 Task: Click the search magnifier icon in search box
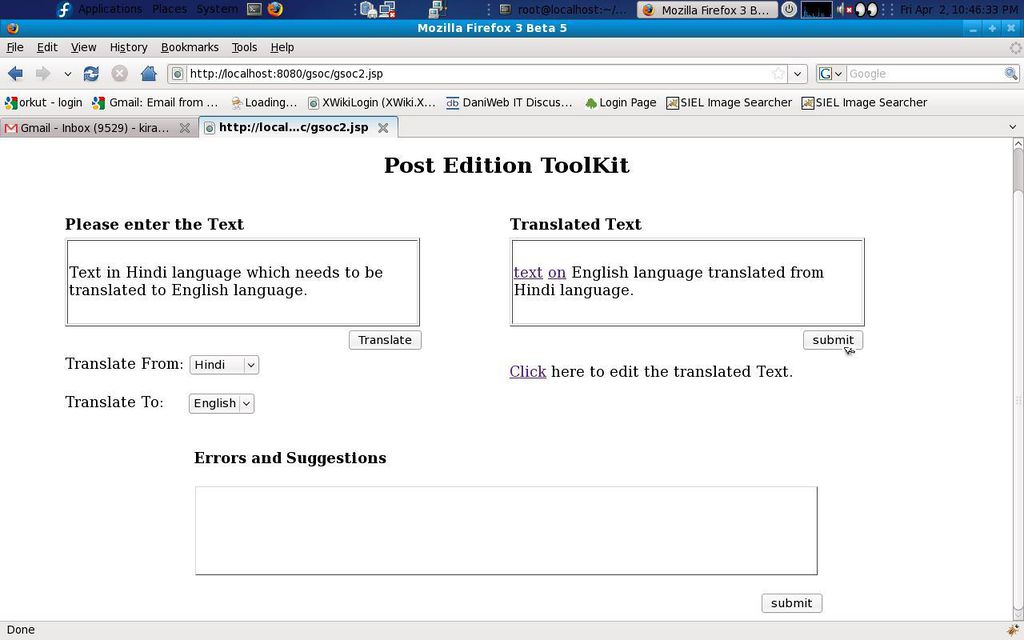point(1011,73)
